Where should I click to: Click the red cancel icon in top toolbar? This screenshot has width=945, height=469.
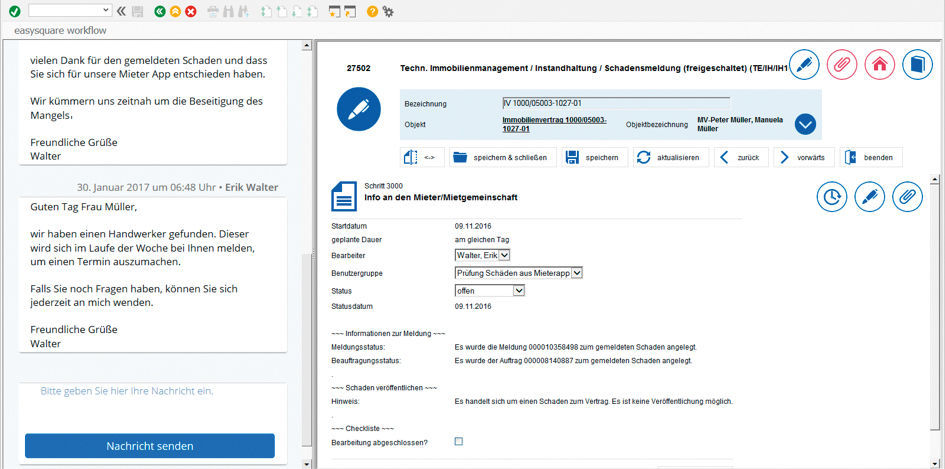pos(190,11)
